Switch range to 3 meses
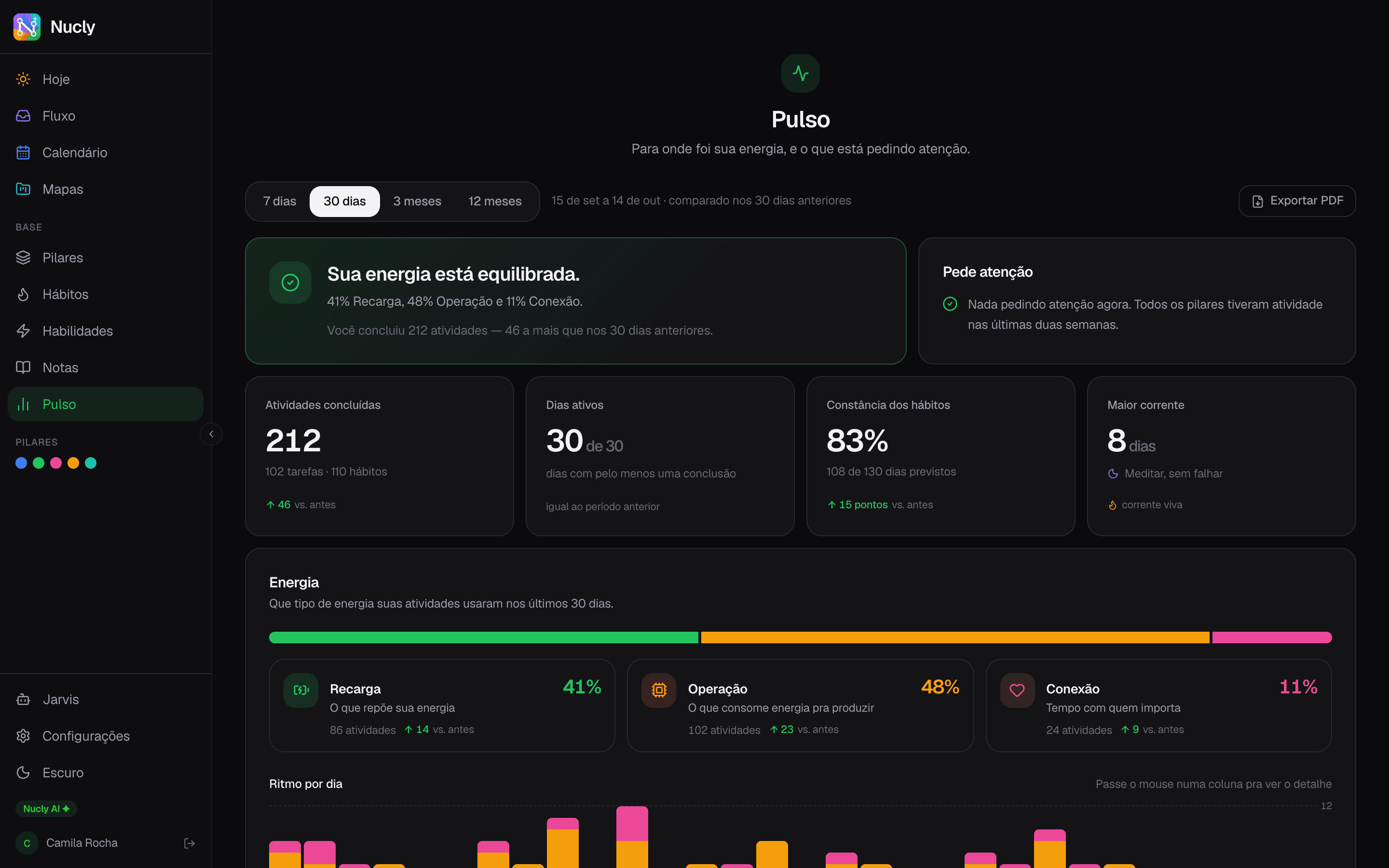 coord(417,202)
